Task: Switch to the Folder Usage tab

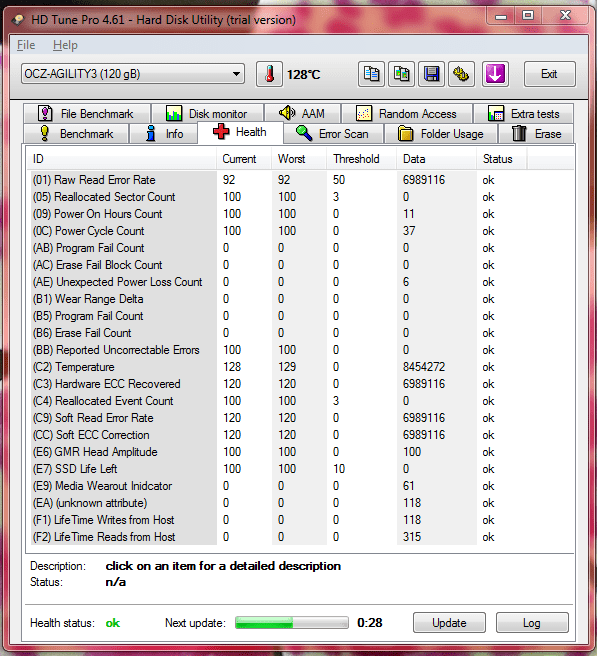Action: (441, 133)
